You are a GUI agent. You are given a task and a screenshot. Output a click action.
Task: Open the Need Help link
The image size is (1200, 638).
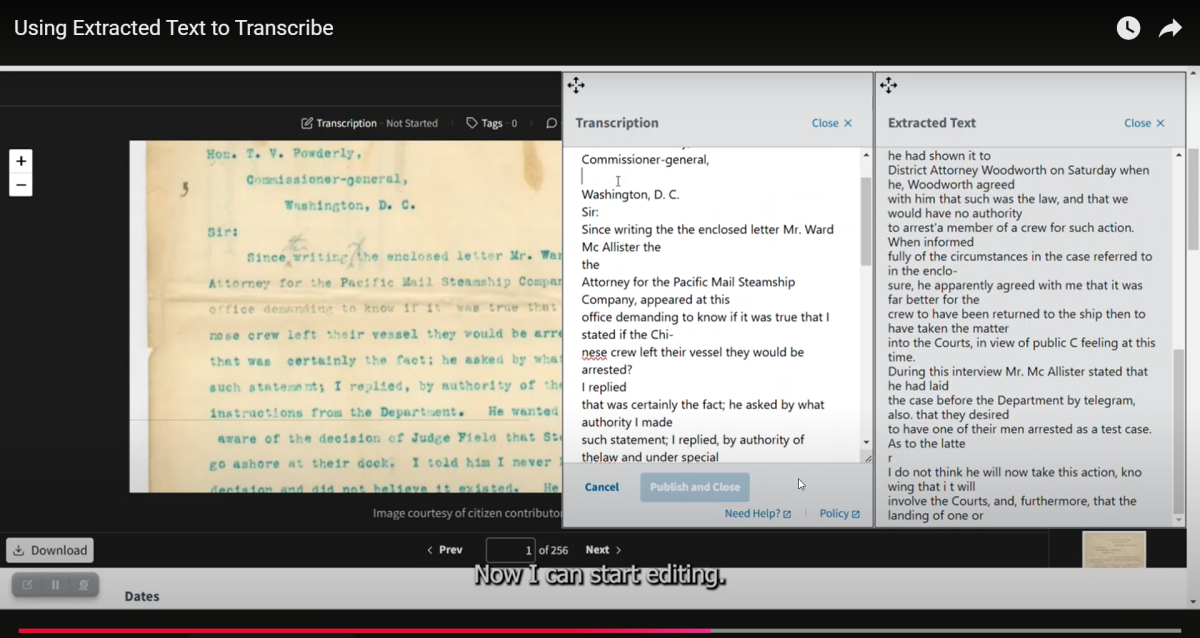click(757, 514)
